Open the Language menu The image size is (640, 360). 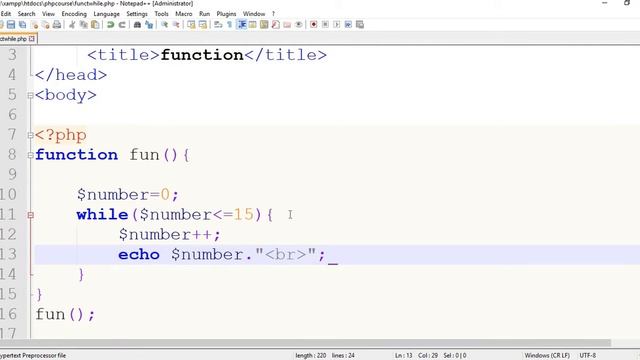[107, 14]
